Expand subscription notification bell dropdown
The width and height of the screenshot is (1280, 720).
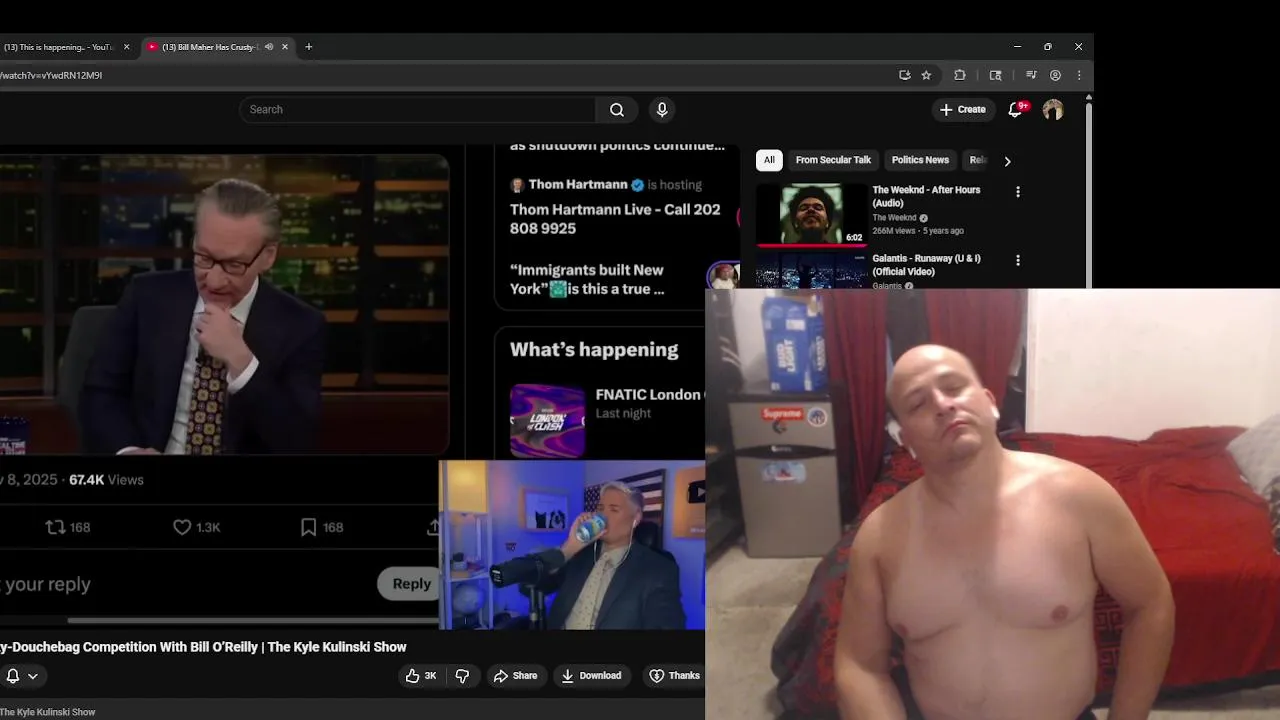[x=22, y=676]
